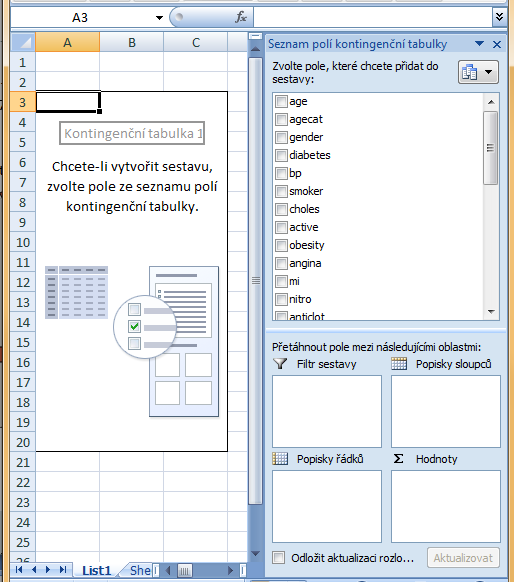Screen dimensions: 514x582
Task: Select column B header
Action: point(132,42)
